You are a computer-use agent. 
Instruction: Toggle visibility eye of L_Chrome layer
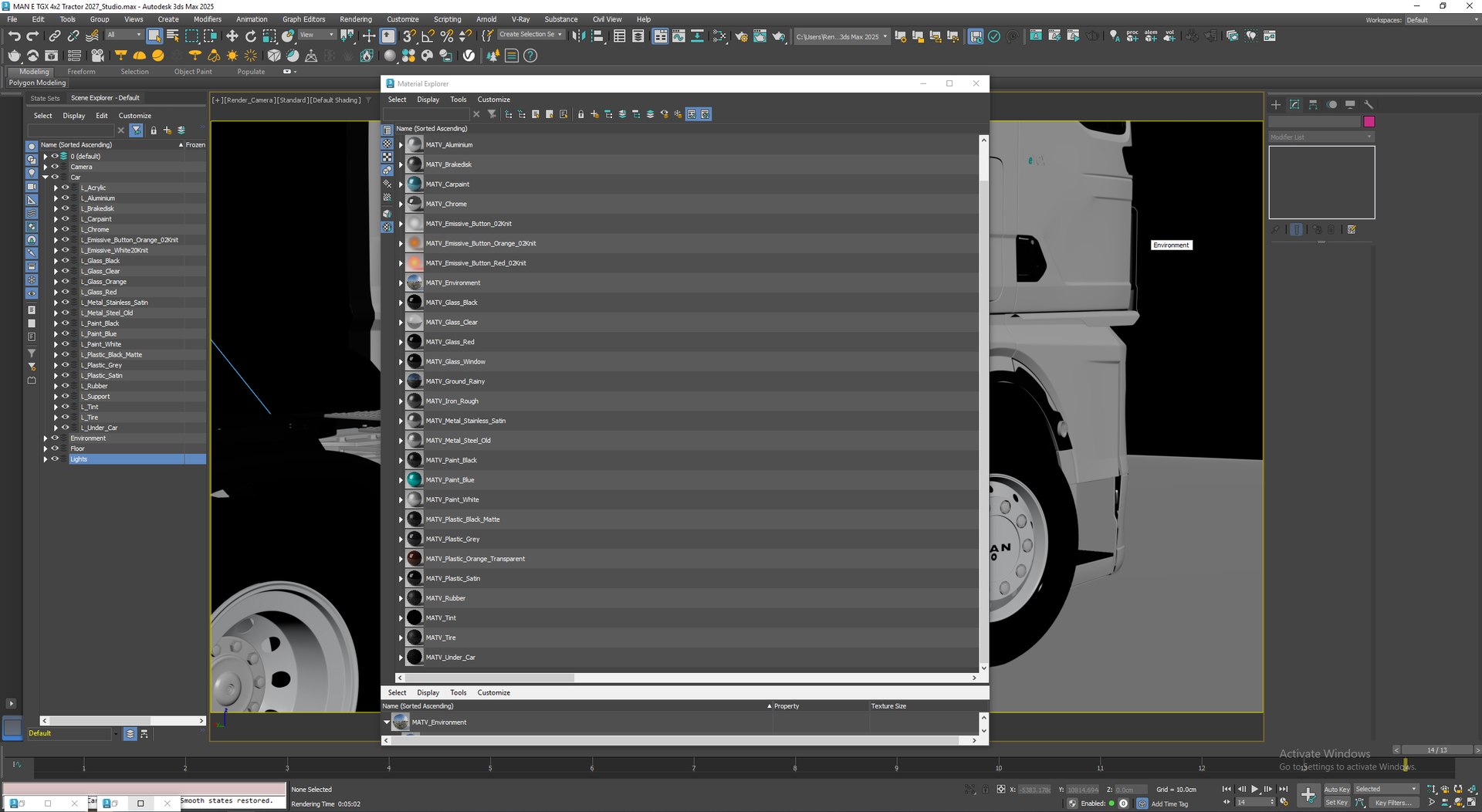[x=65, y=229]
